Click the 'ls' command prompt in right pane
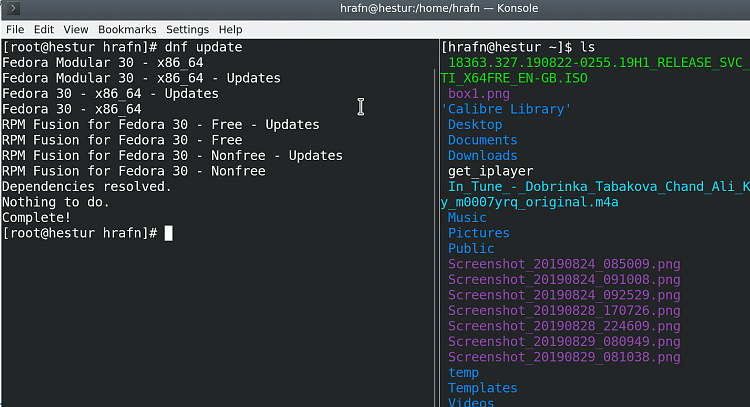Image resolution: width=750 pixels, height=407 pixels. (518, 47)
